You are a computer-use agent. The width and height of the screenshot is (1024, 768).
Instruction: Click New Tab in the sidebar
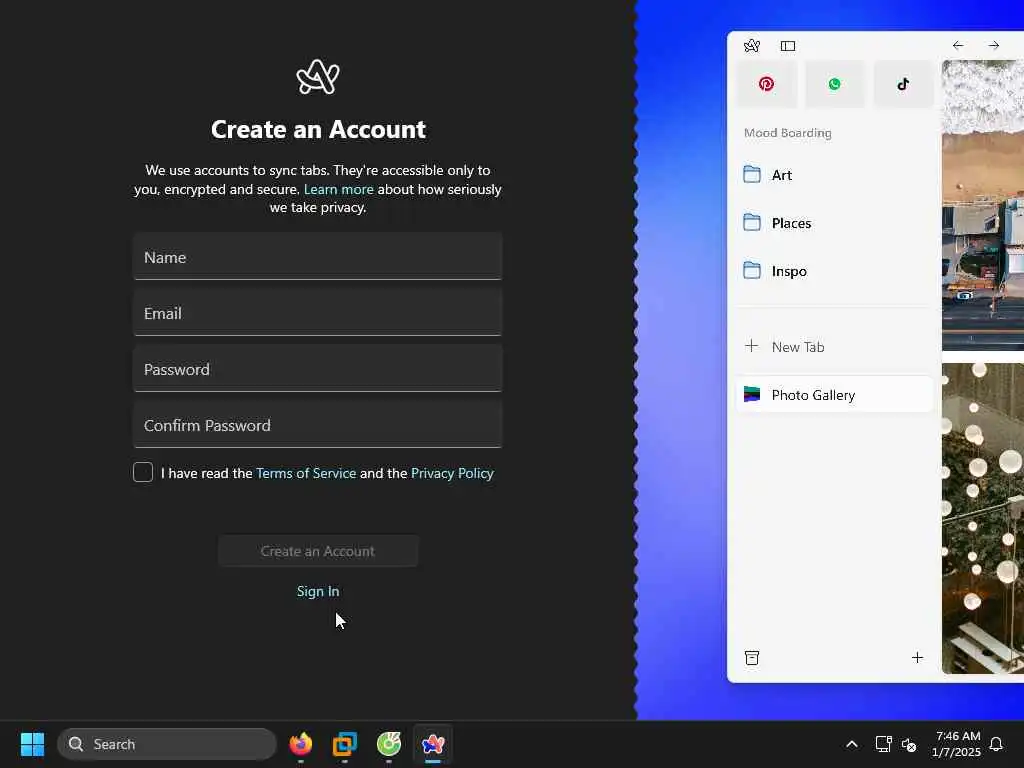pos(835,347)
